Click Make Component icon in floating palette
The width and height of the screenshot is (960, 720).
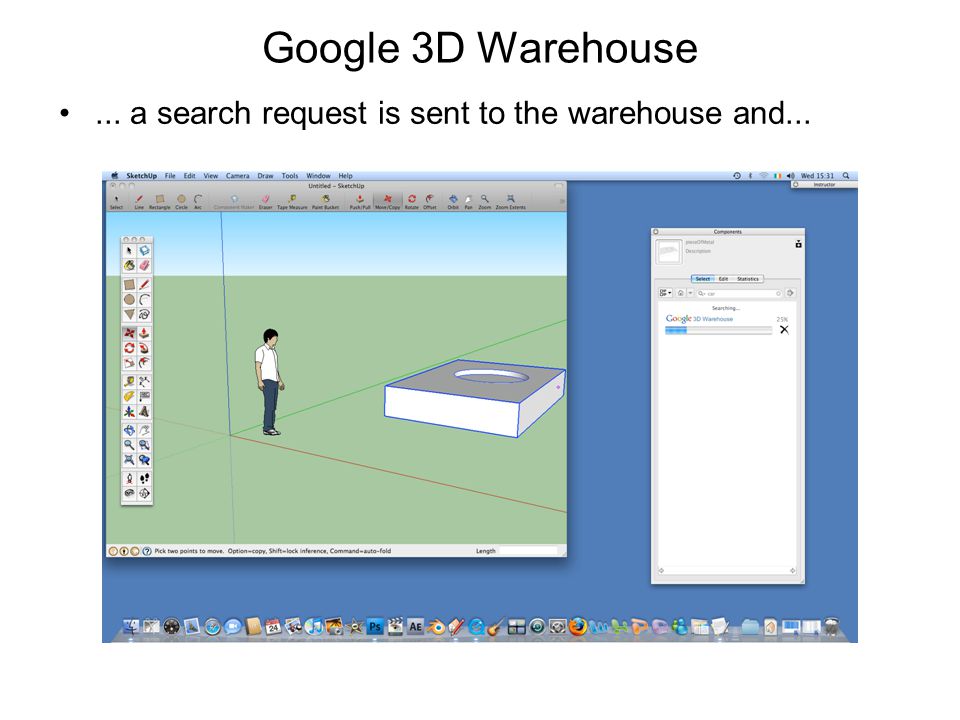[144, 250]
